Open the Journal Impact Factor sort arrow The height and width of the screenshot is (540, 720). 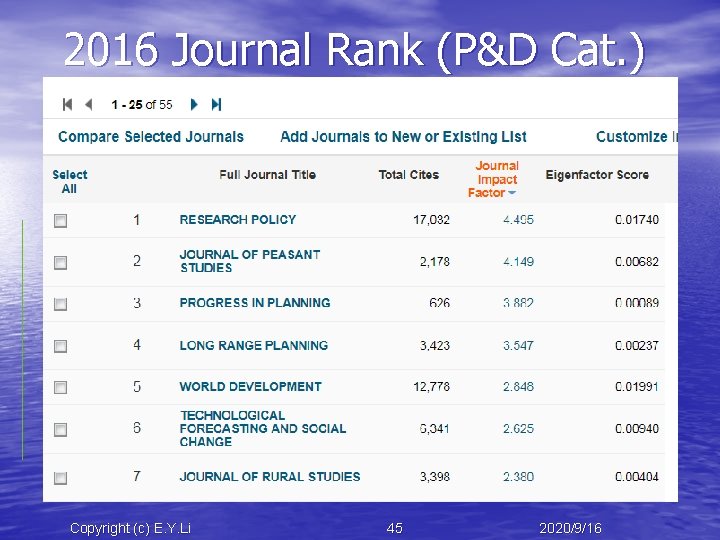[512, 193]
